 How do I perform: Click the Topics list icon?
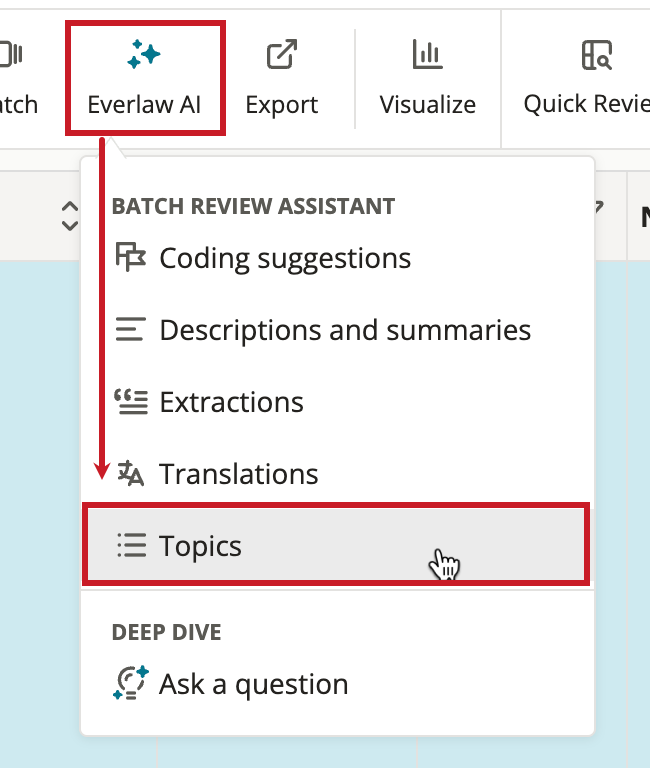point(131,545)
